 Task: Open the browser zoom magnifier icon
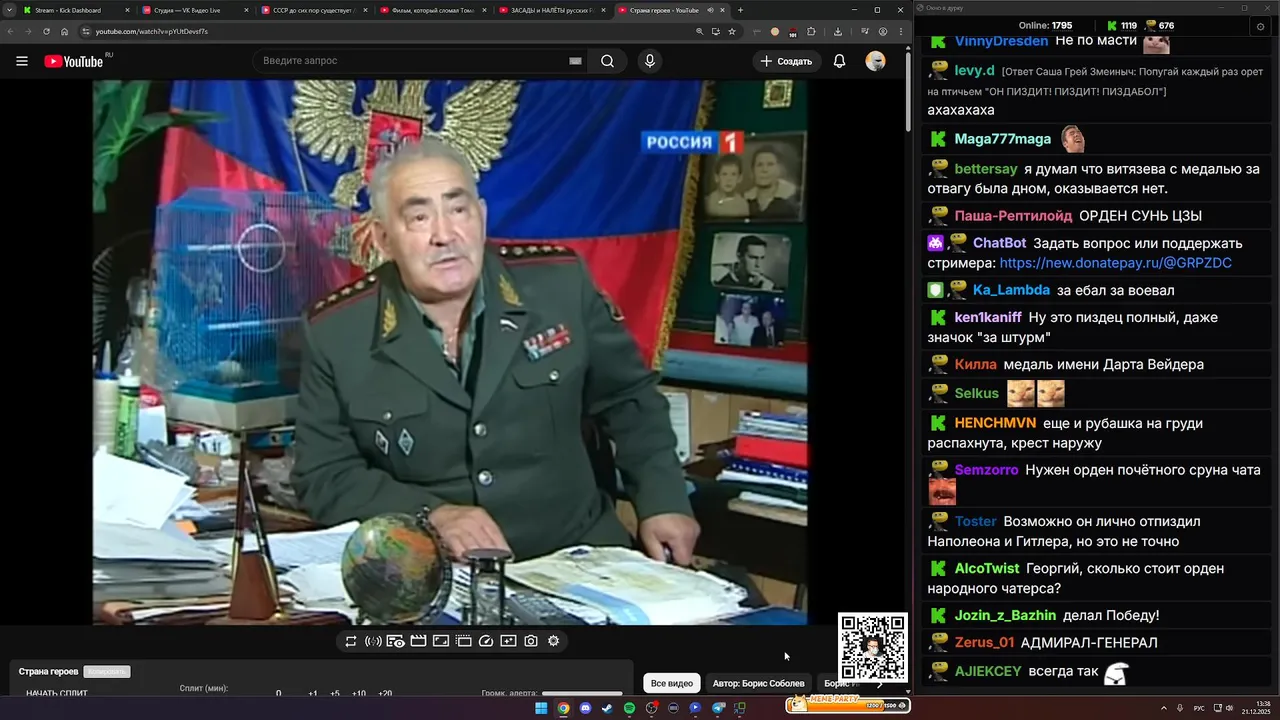click(x=699, y=31)
